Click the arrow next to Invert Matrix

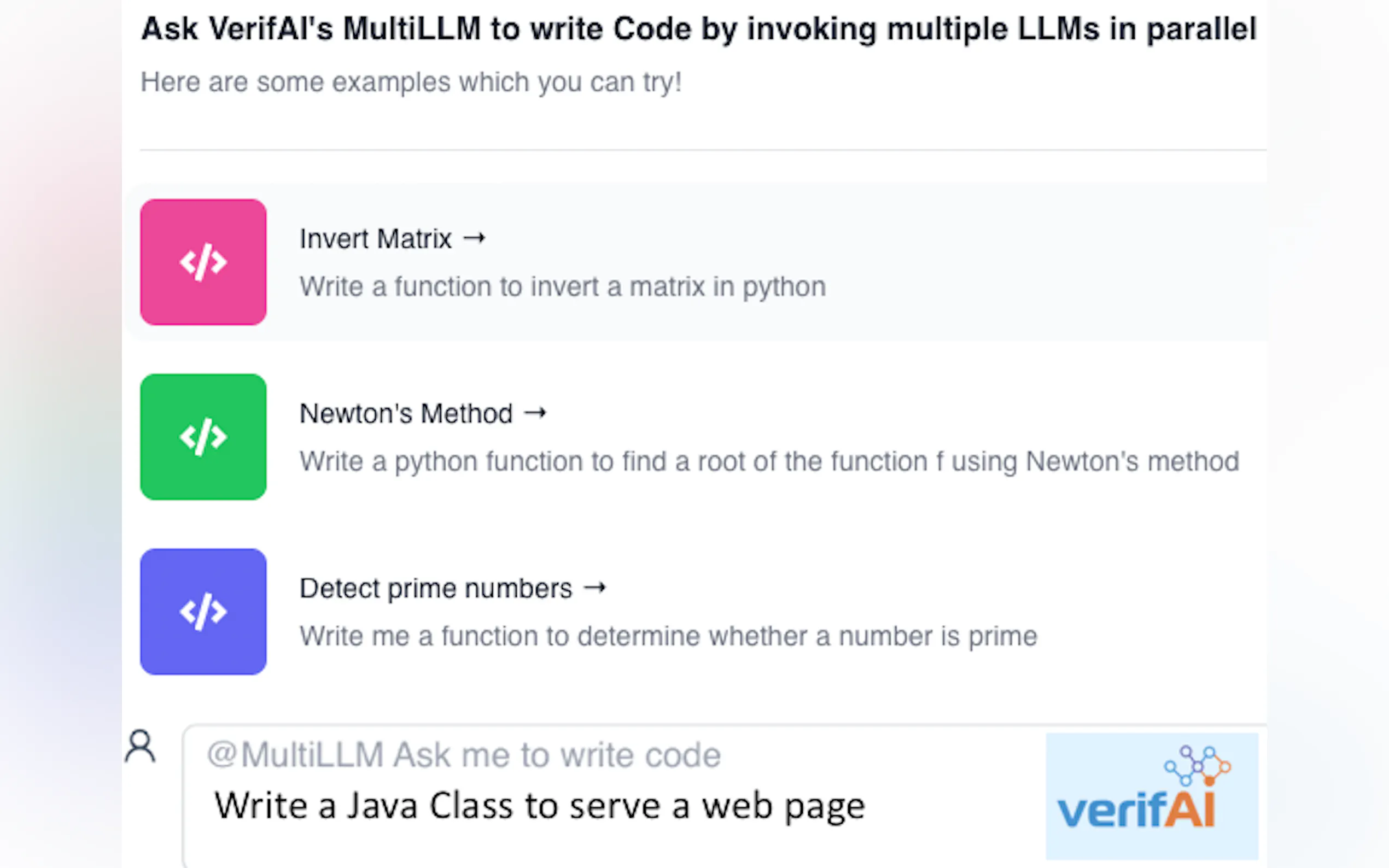pos(474,238)
